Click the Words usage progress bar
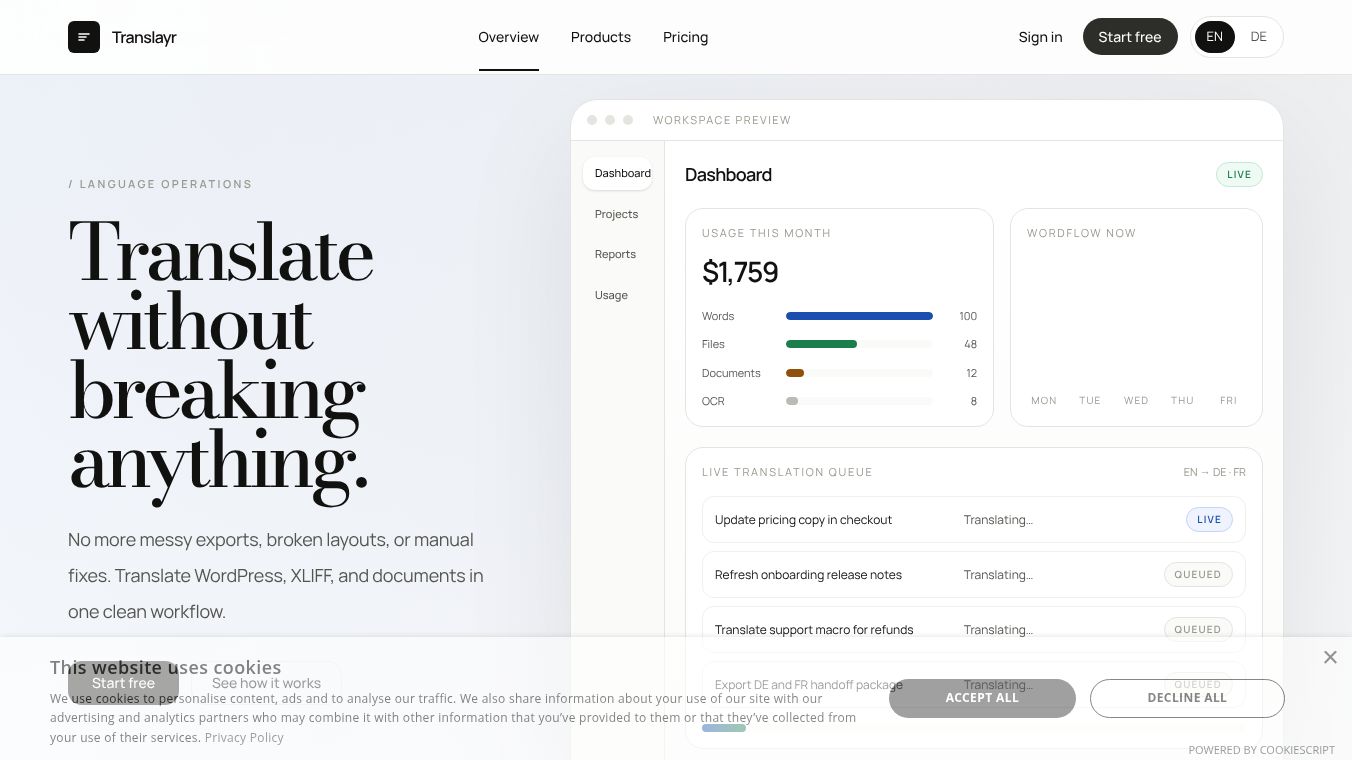Screen dimensions: 1352x760 pos(859,316)
